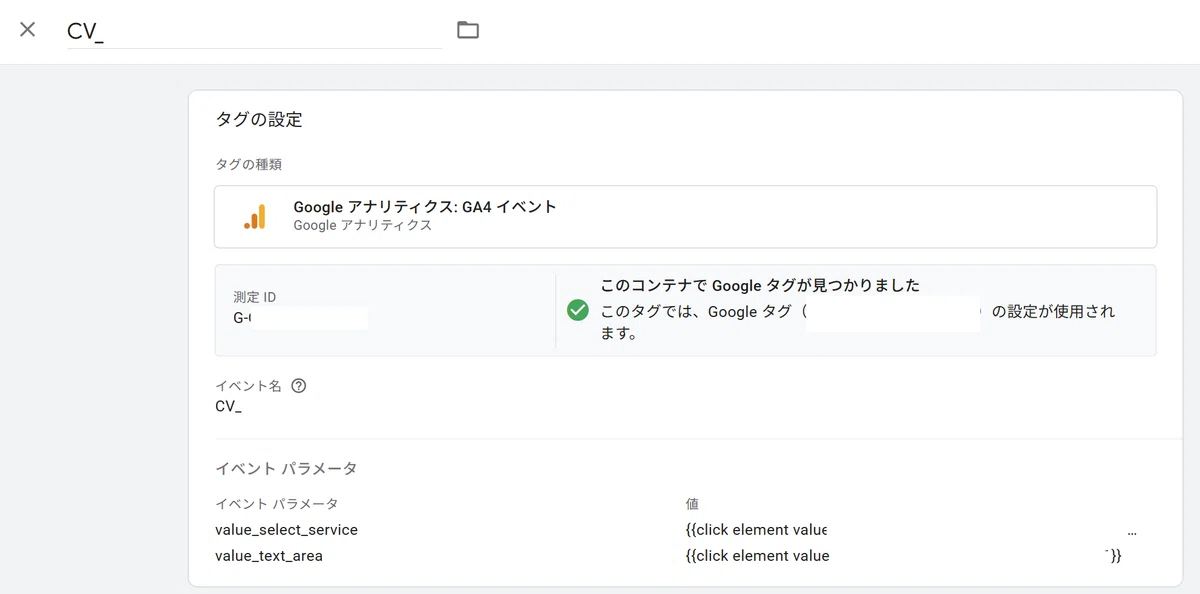Click the value in the value_select_service row
Image resolution: width=1200 pixels, height=594 pixels.
click(x=911, y=530)
